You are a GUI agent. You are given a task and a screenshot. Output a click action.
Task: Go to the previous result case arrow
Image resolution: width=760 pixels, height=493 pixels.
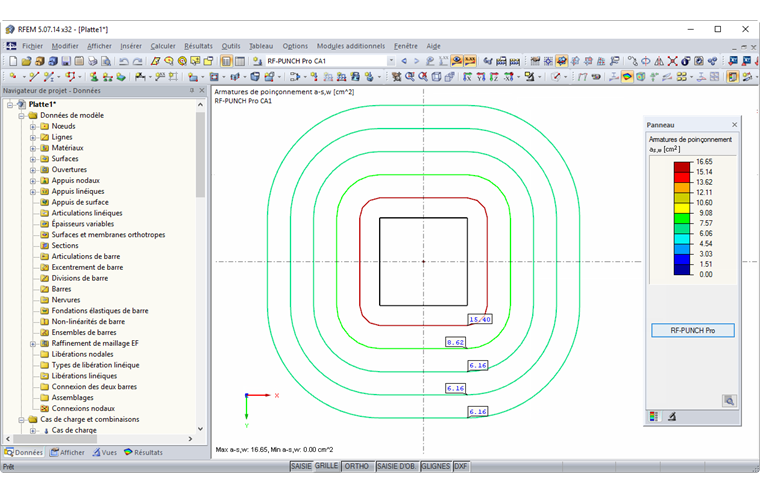point(404,61)
